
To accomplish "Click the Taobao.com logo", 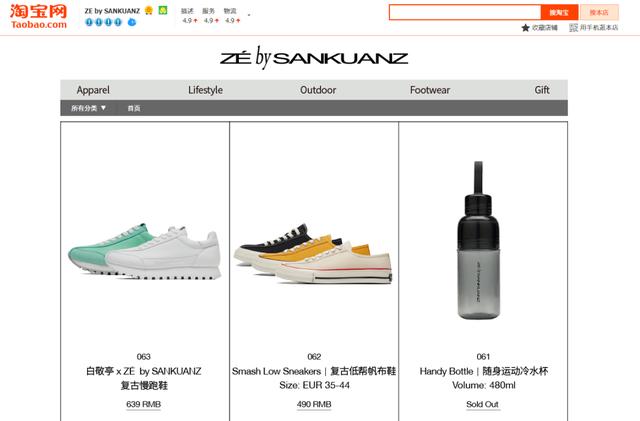I will click(38, 16).
